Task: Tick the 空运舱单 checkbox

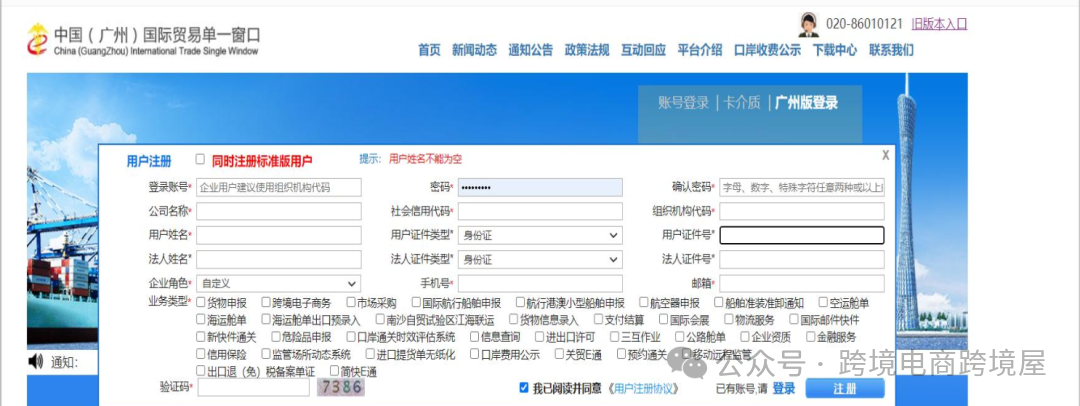Action: (x=823, y=302)
